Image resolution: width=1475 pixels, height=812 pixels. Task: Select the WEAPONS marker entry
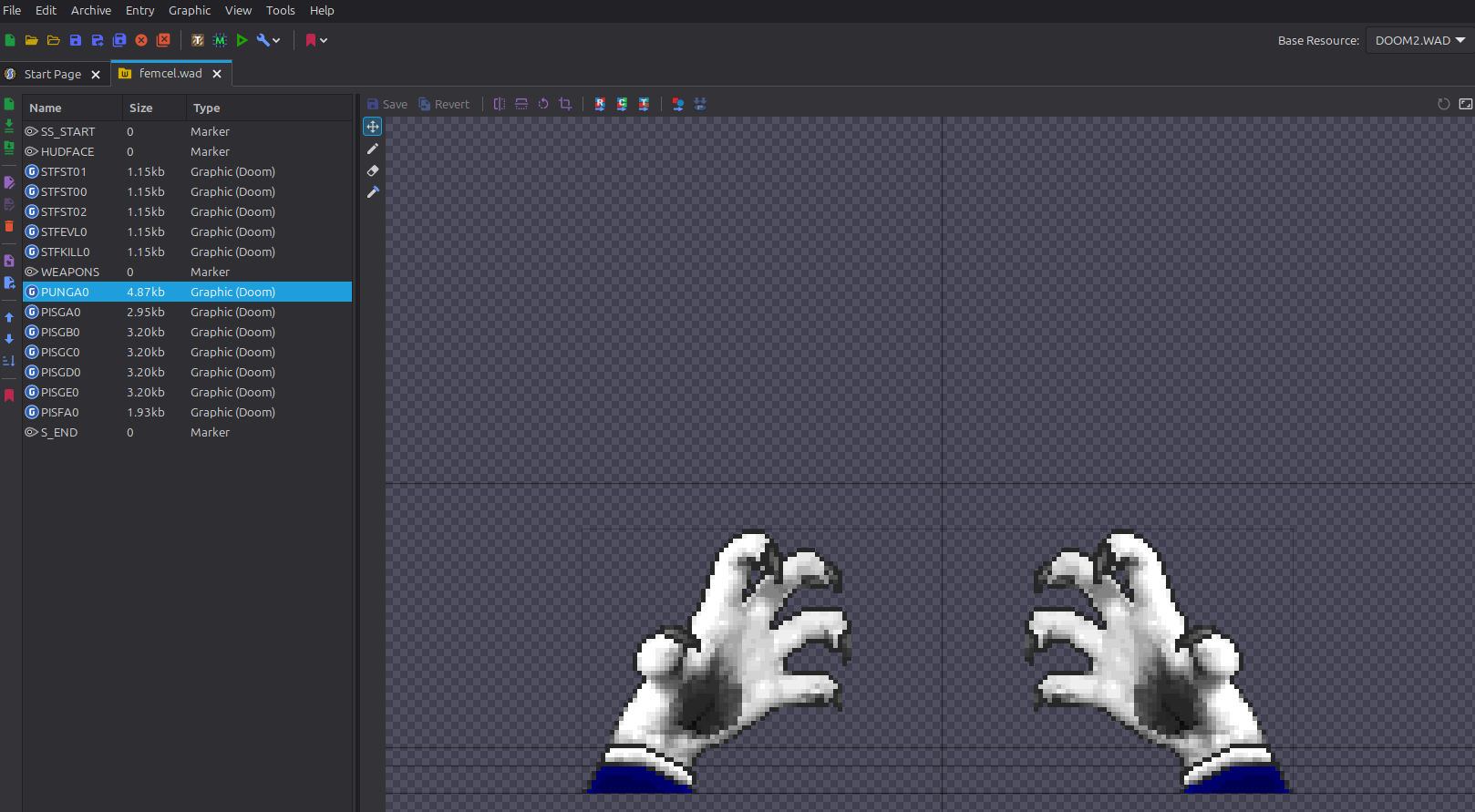click(187, 272)
